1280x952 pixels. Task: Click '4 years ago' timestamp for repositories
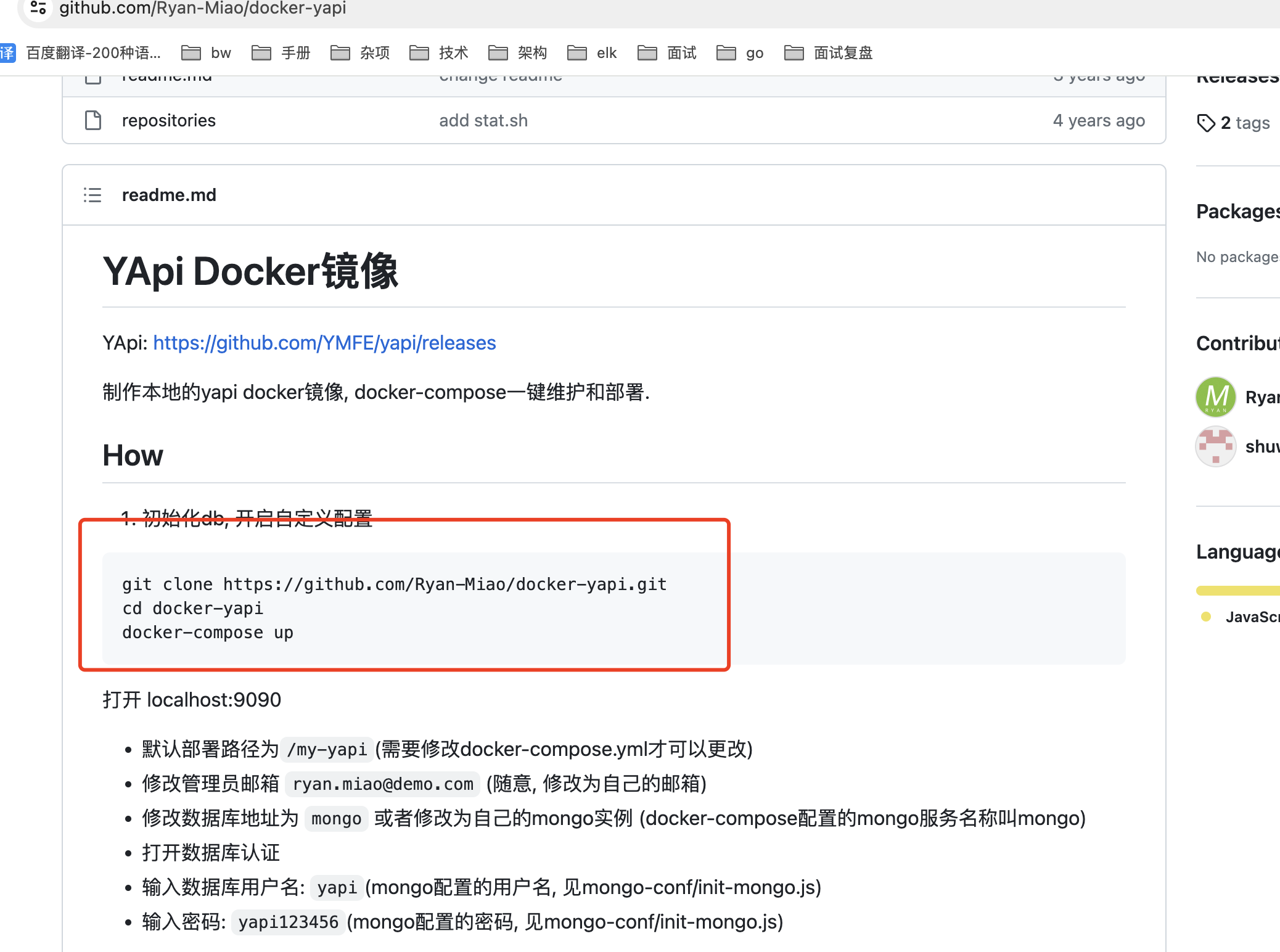tap(1099, 120)
